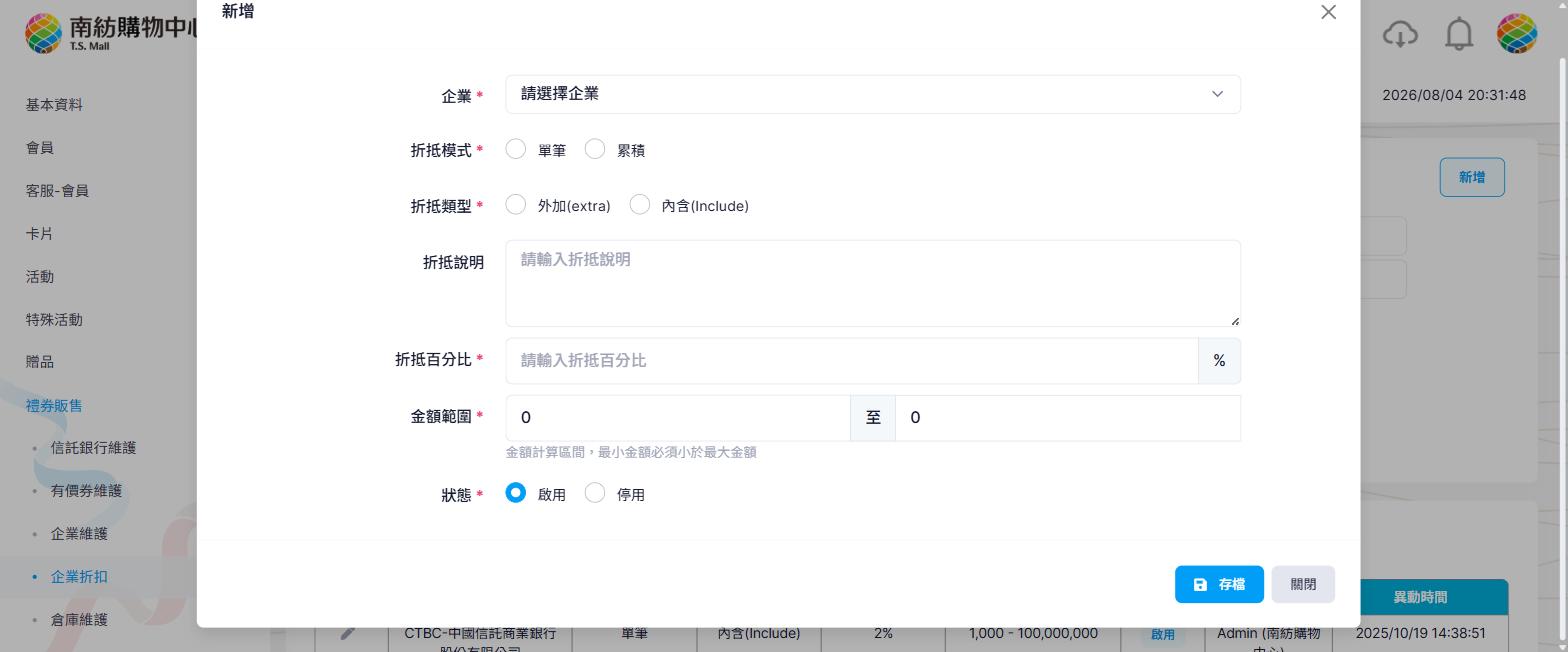
Task: Open 卡片 in the sidebar
Action: click(x=40, y=234)
